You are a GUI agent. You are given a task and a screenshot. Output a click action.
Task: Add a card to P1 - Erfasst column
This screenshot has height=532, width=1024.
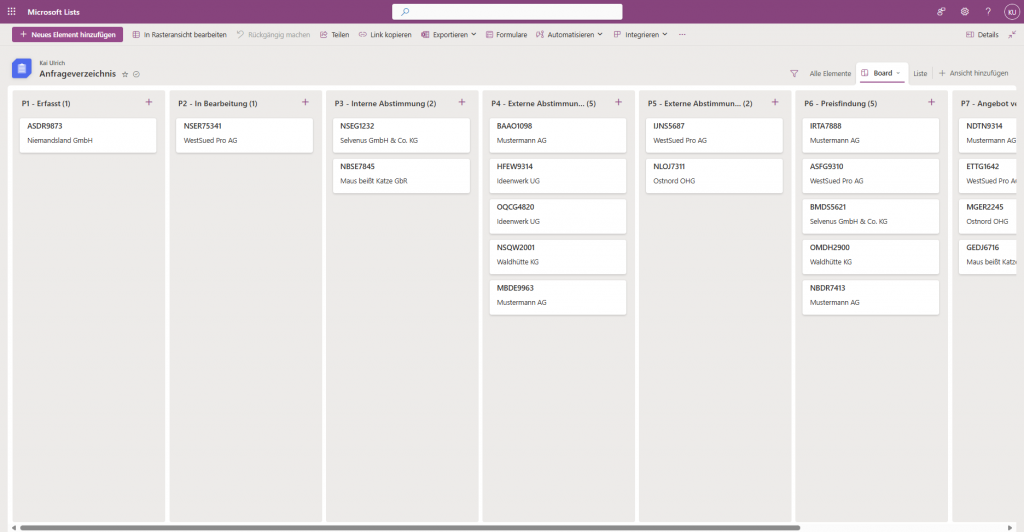(x=149, y=102)
